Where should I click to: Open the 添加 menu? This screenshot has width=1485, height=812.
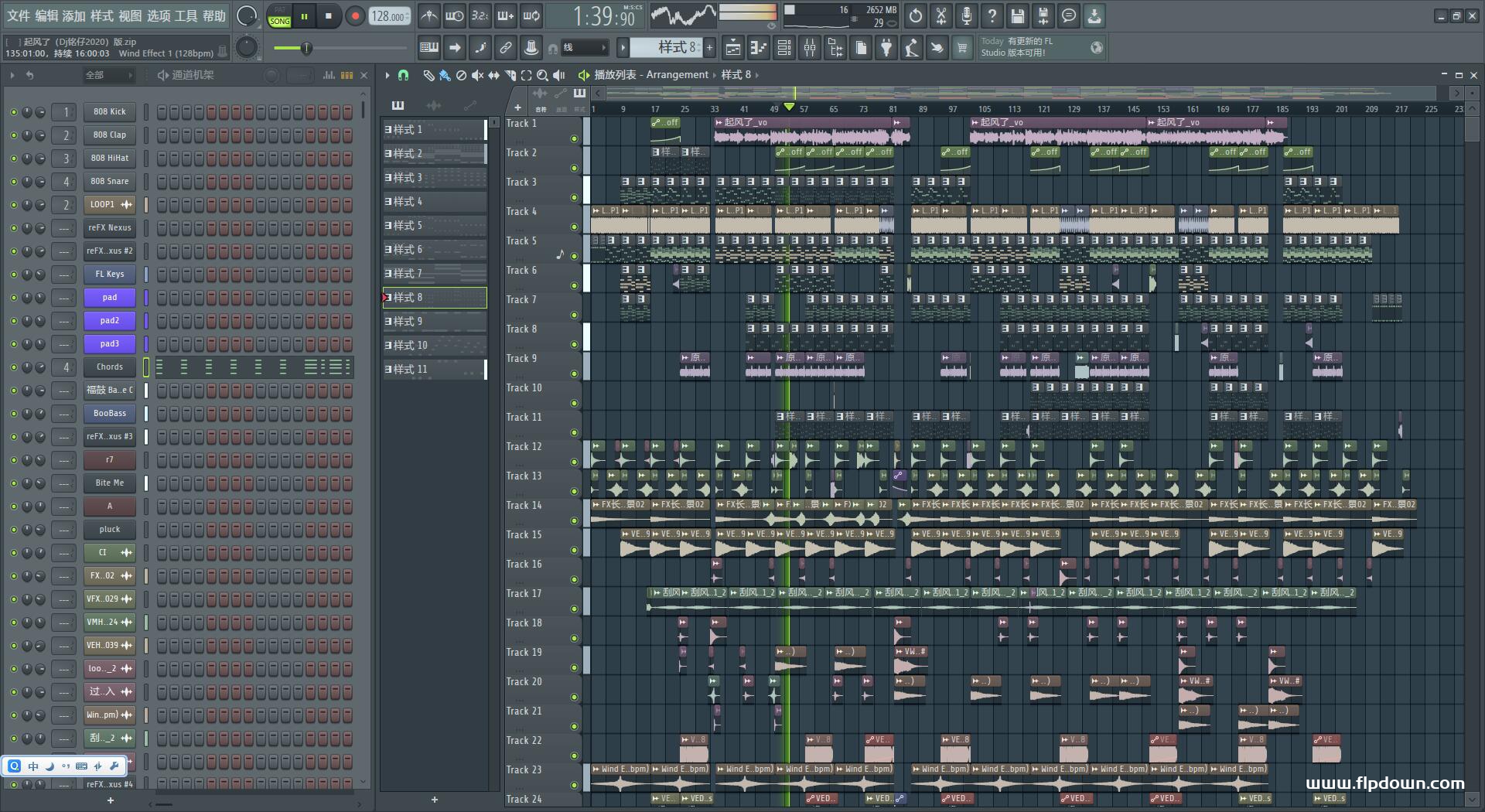(74, 16)
